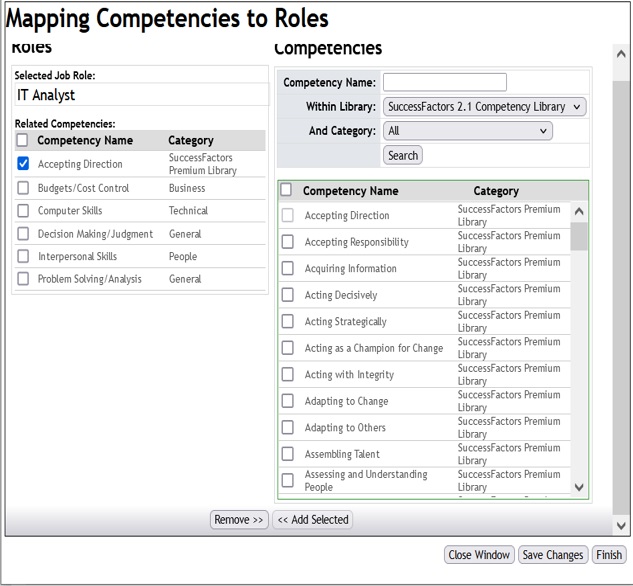The width and height of the screenshot is (633, 586).
Task: Check the Accepting Responsibility checkbox
Action: (287, 242)
